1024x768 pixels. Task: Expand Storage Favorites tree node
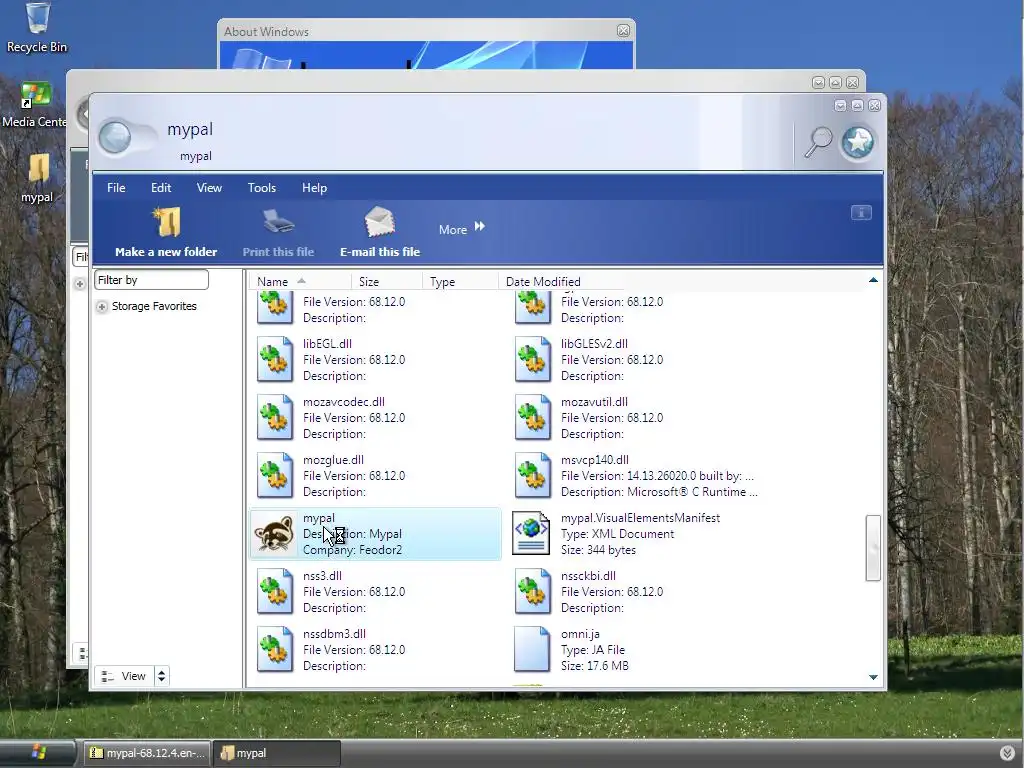pos(102,306)
